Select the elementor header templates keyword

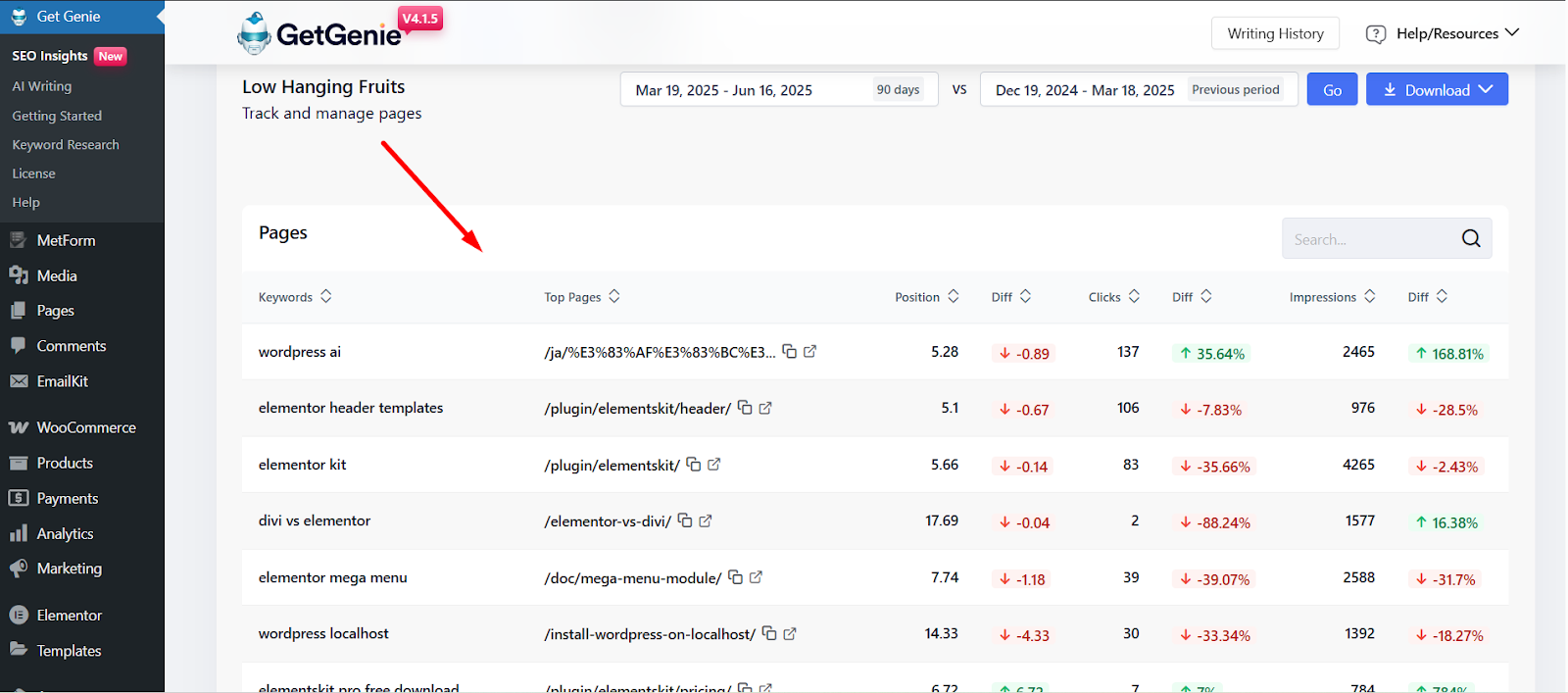pyautogui.click(x=351, y=407)
